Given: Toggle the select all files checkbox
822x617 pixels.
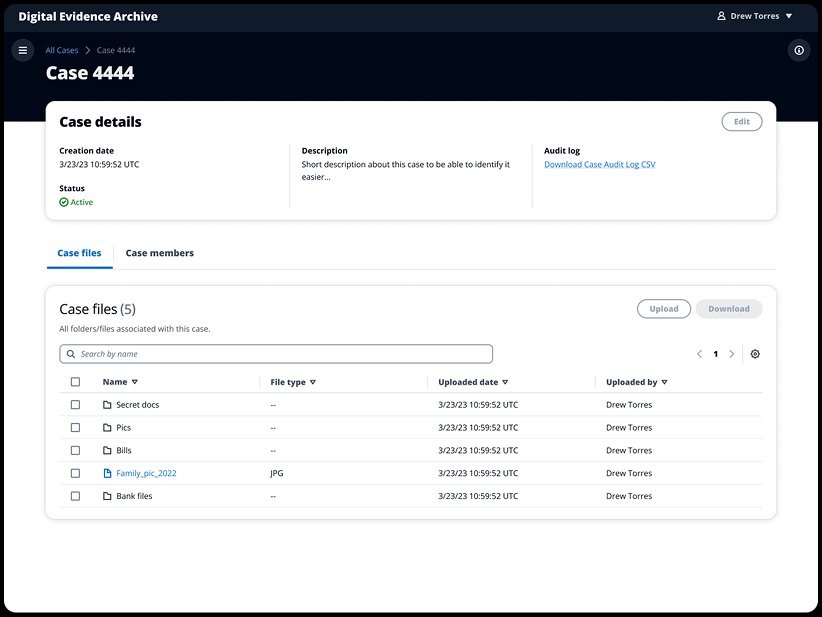Looking at the screenshot, I should [x=75, y=382].
